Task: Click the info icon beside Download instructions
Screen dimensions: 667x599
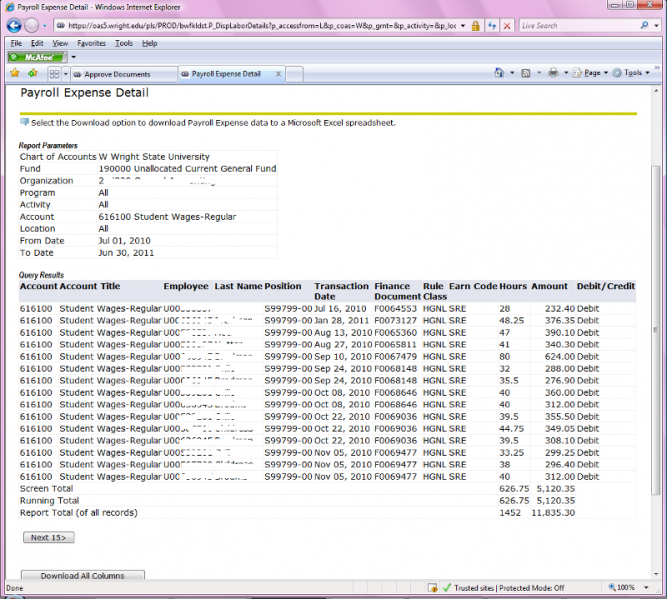Action: coord(25,122)
